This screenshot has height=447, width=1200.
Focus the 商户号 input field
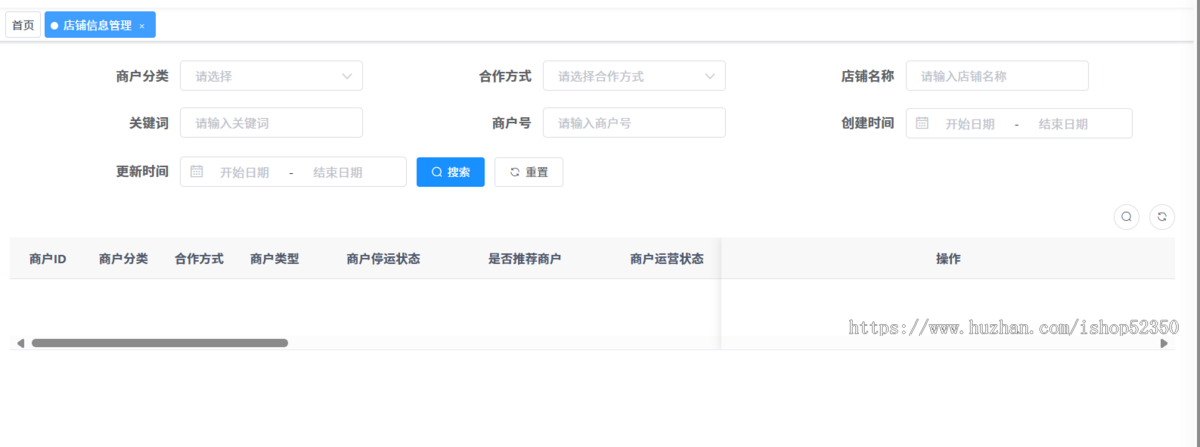tap(634, 123)
